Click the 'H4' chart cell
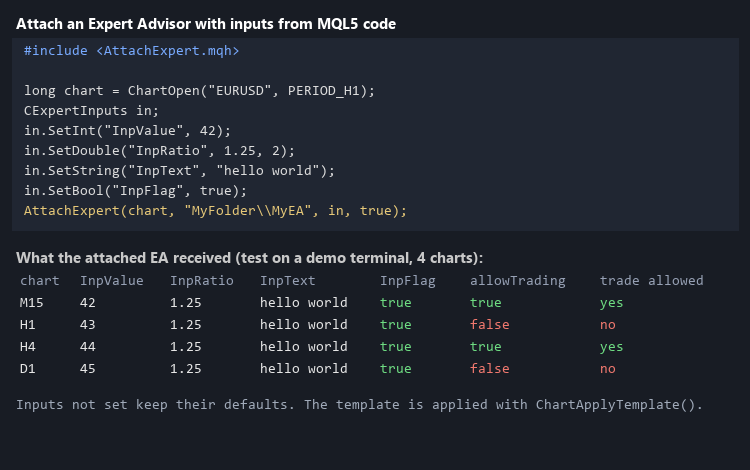The width and height of the screenshot is (750, 470). tap(28, 347)
